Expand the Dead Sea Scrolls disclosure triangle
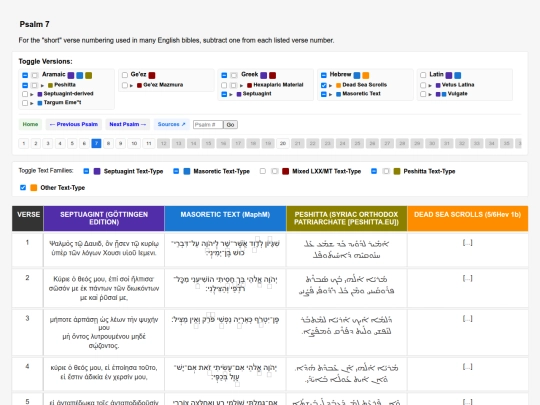The image size is (540, 405). (x=331, y=85)
